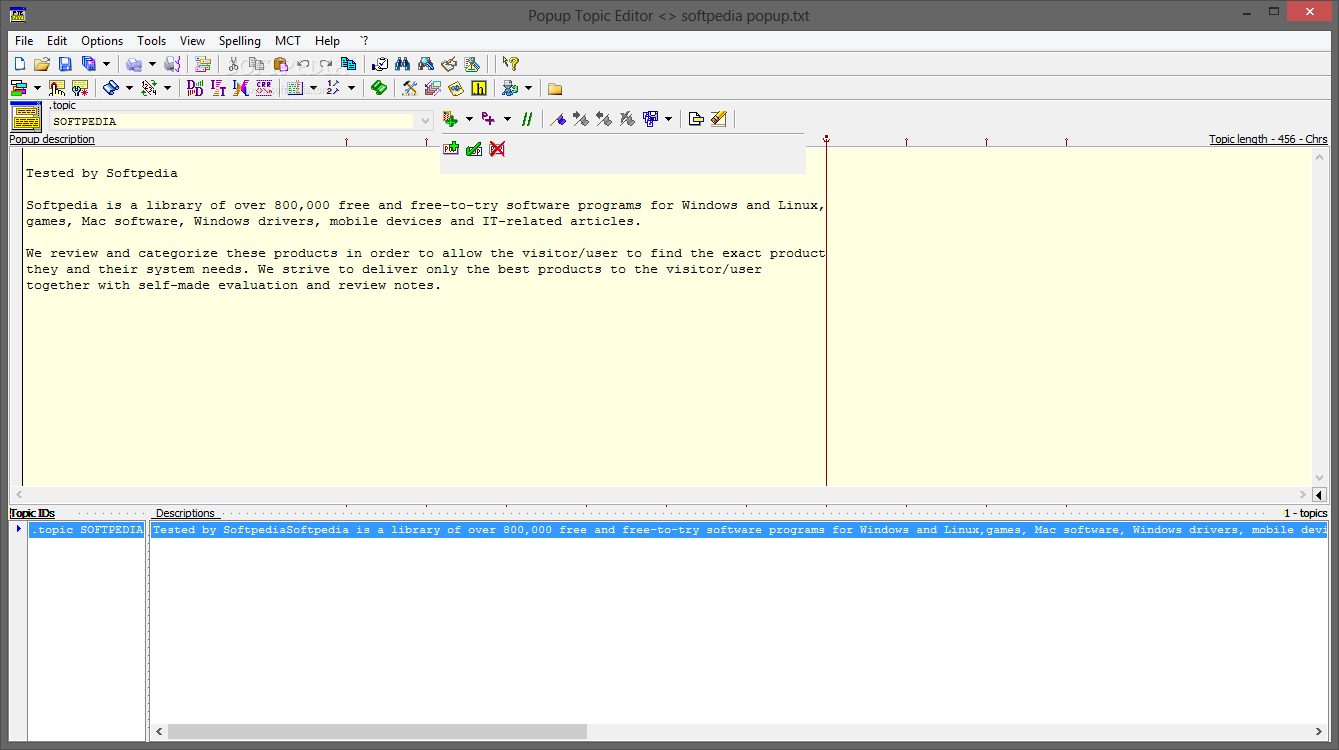Click the green checkmark popup icon
The width and height of the screenshot is (1339, 750).
coord(474,149)
